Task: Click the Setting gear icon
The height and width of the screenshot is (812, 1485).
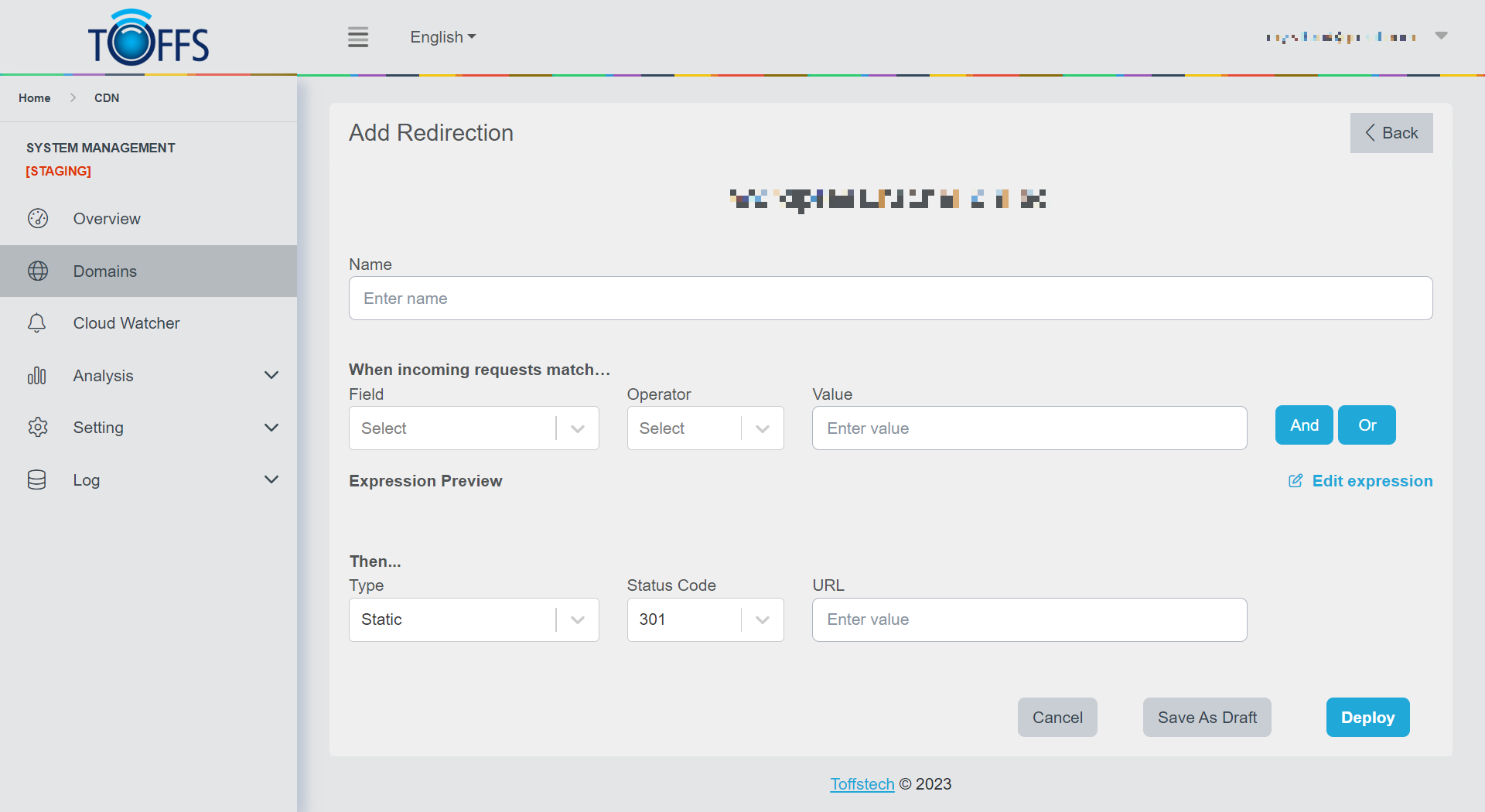Action: tap(37, 428)
